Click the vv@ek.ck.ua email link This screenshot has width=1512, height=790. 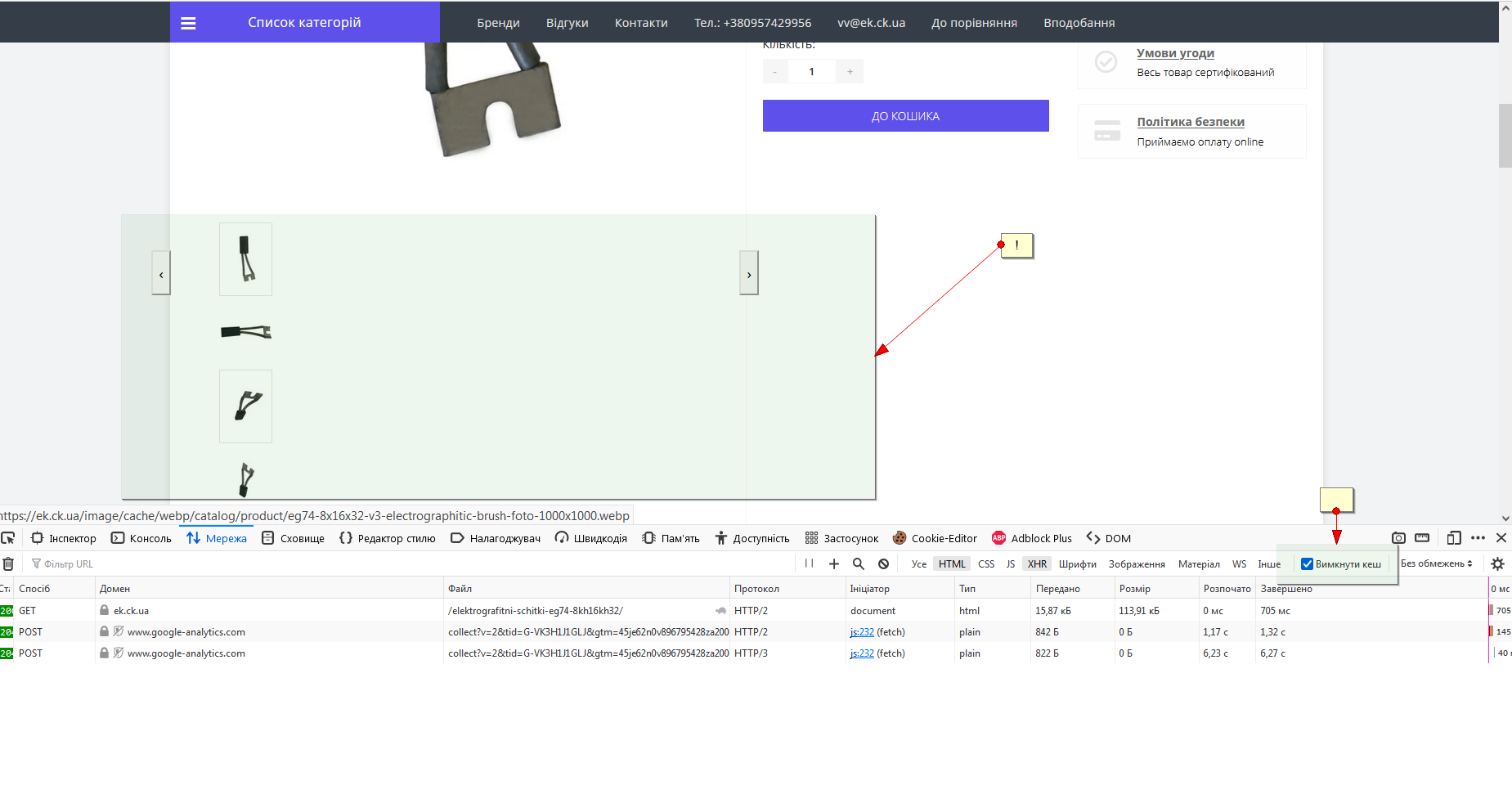click(x=872, y=23)
